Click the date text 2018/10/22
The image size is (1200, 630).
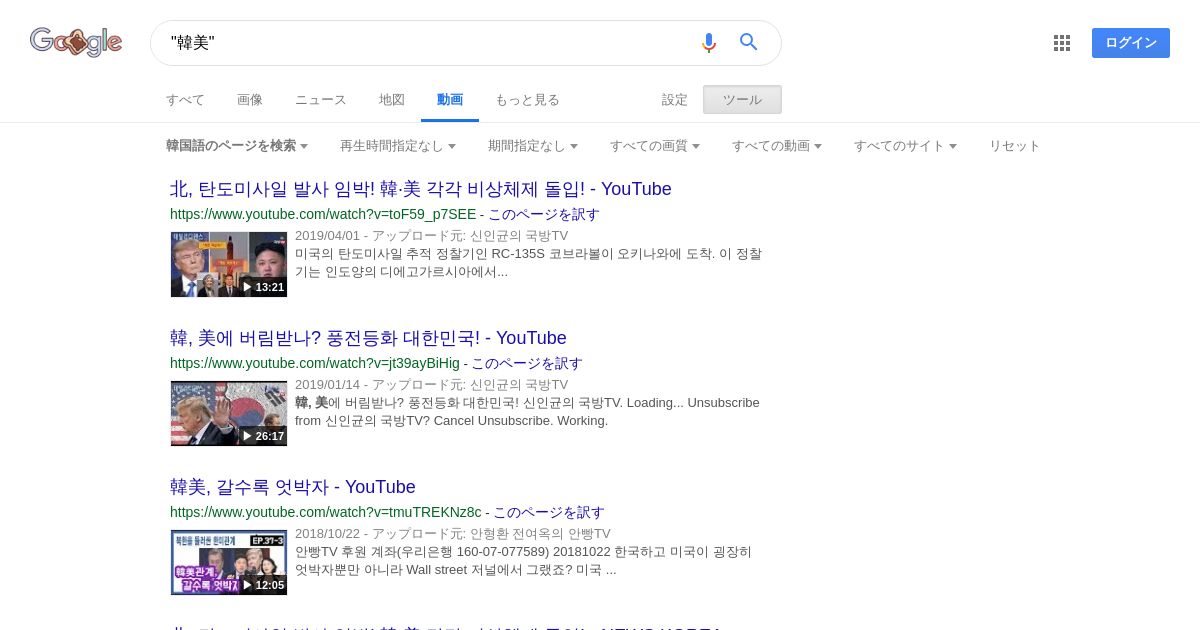coord(328,534)
